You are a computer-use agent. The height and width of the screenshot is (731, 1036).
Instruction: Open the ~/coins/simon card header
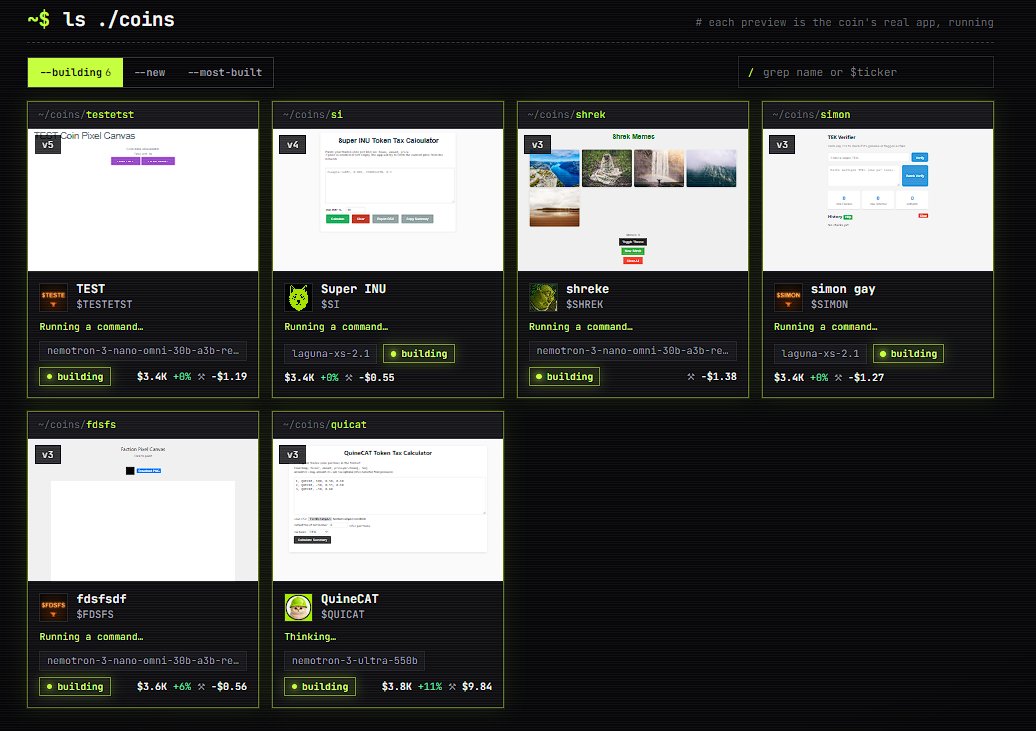pyautogui.click(x=877, y=115)
